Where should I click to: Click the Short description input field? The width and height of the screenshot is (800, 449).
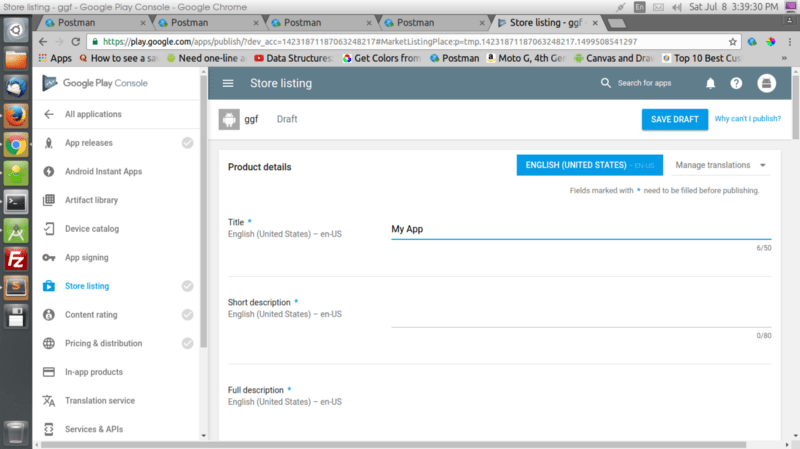(x=581, y=317)
